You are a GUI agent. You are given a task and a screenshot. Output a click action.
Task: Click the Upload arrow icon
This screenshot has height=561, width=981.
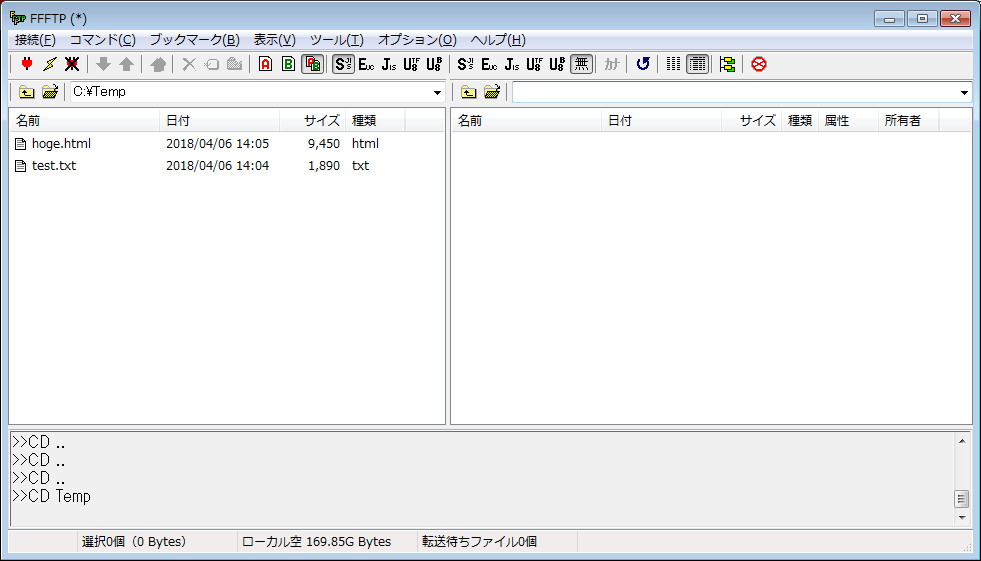pyautogui.click(x=126, y=64)
